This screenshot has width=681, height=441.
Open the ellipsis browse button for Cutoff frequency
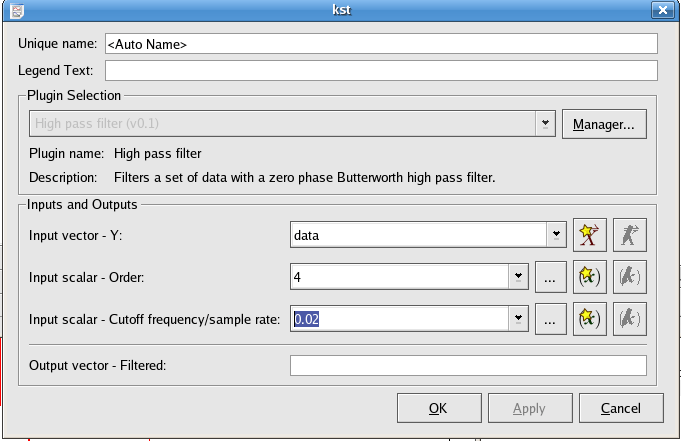pos(551,319)
